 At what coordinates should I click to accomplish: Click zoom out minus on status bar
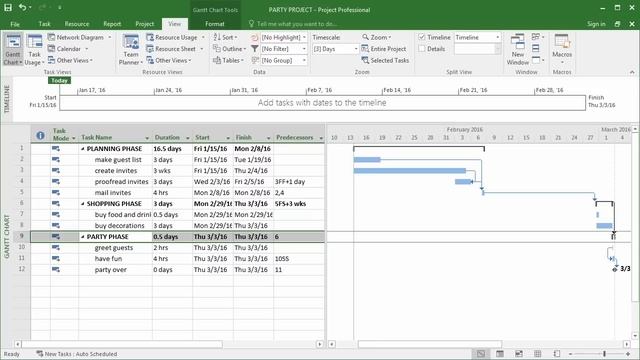pyautogui.click(x=571, y=354)
